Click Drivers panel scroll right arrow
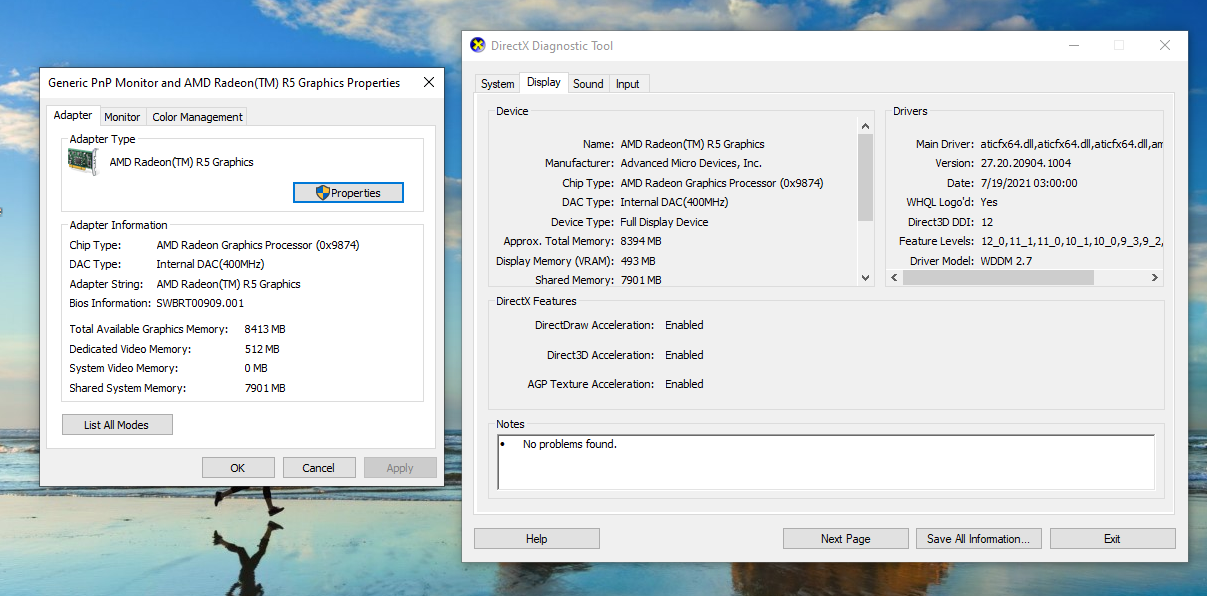1207x596 pixels. click(1155, 278)
